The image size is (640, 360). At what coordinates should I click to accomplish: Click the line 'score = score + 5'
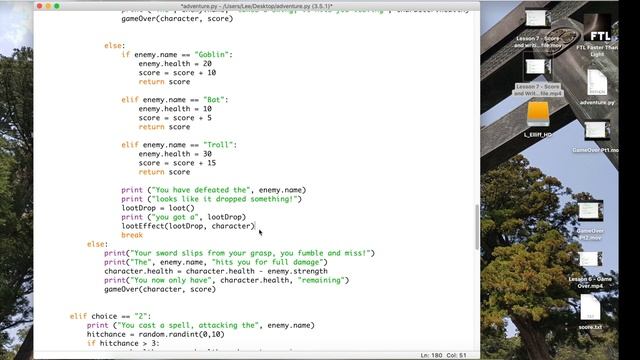click(175, 118)
